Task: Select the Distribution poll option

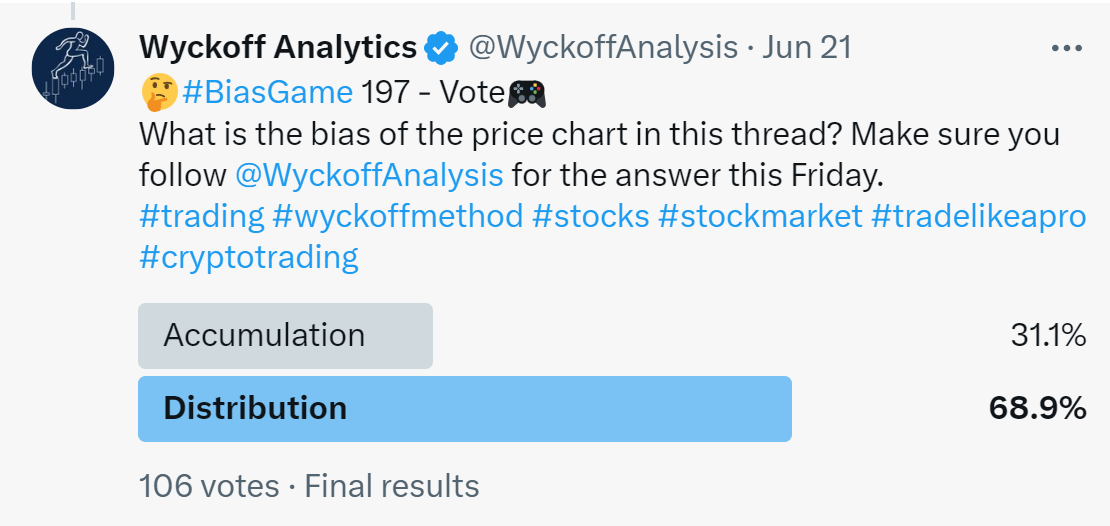Action: [464, 408]
